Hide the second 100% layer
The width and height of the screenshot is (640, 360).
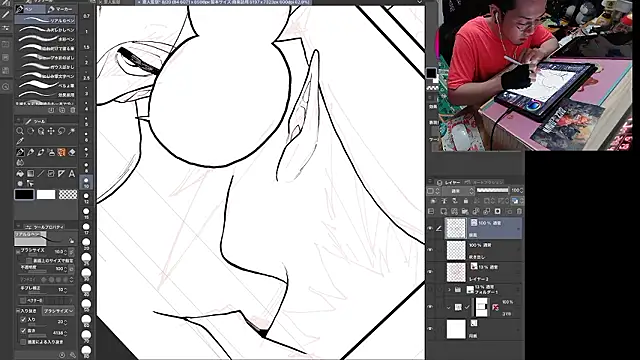430,249
